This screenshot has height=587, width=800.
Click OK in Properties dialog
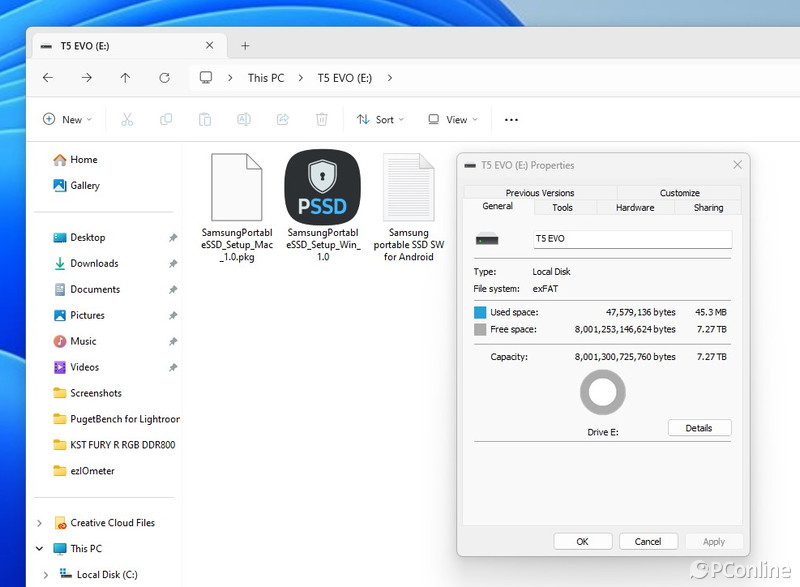pos(582,541)
